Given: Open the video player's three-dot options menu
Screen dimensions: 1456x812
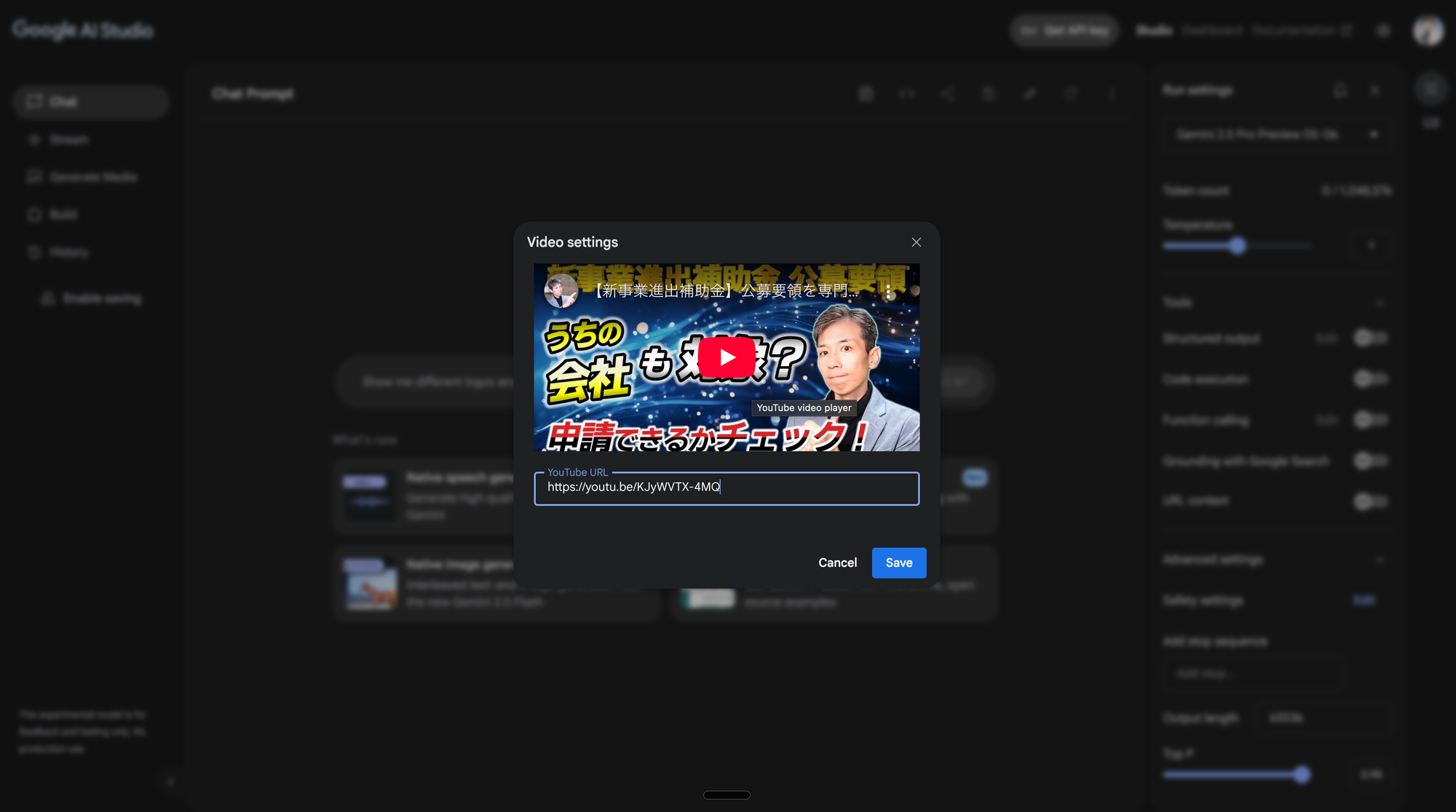Looking at the screenshot, I should (888, 291).
